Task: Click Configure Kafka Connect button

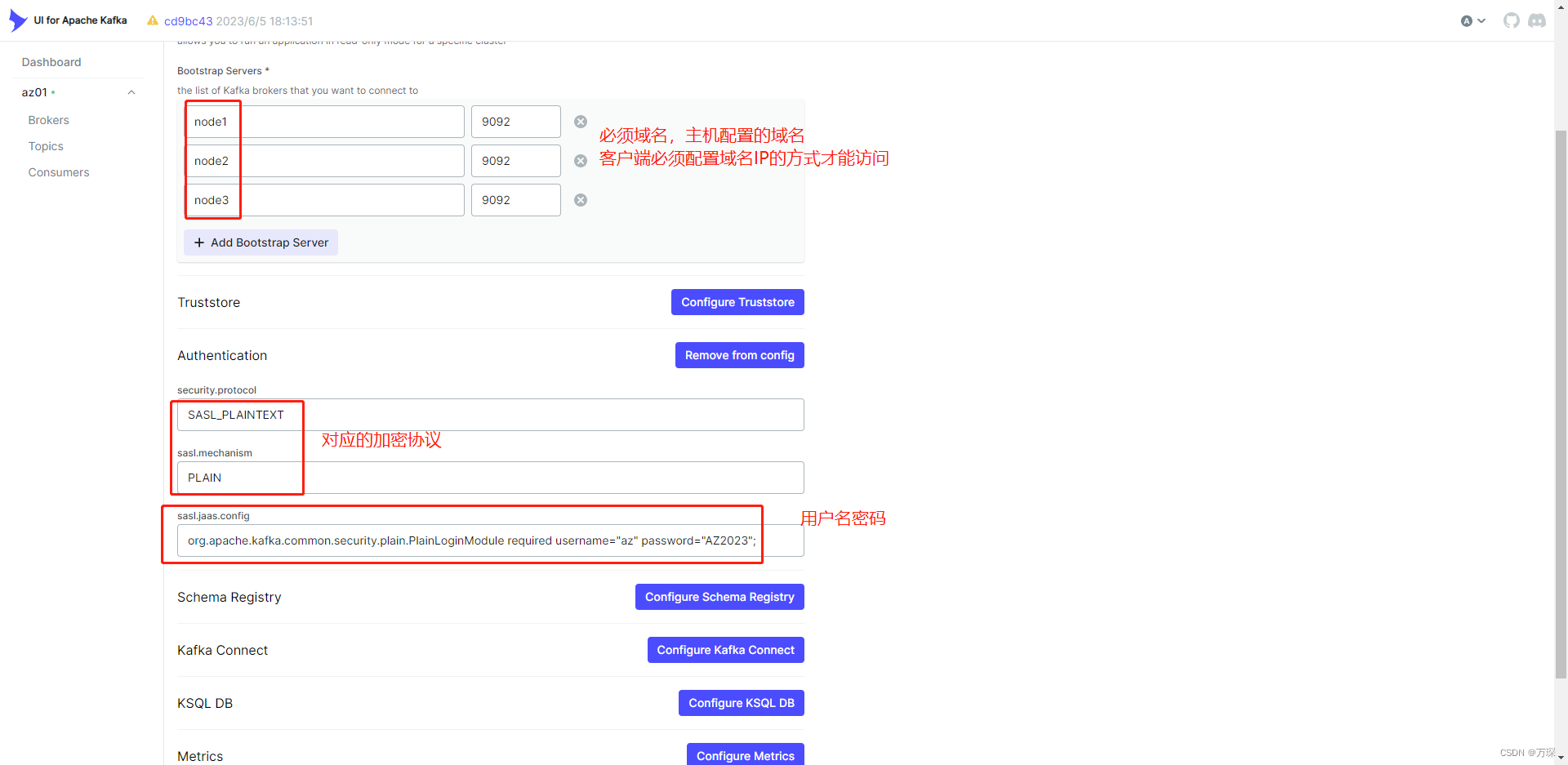Action: [x=725, y=650]
